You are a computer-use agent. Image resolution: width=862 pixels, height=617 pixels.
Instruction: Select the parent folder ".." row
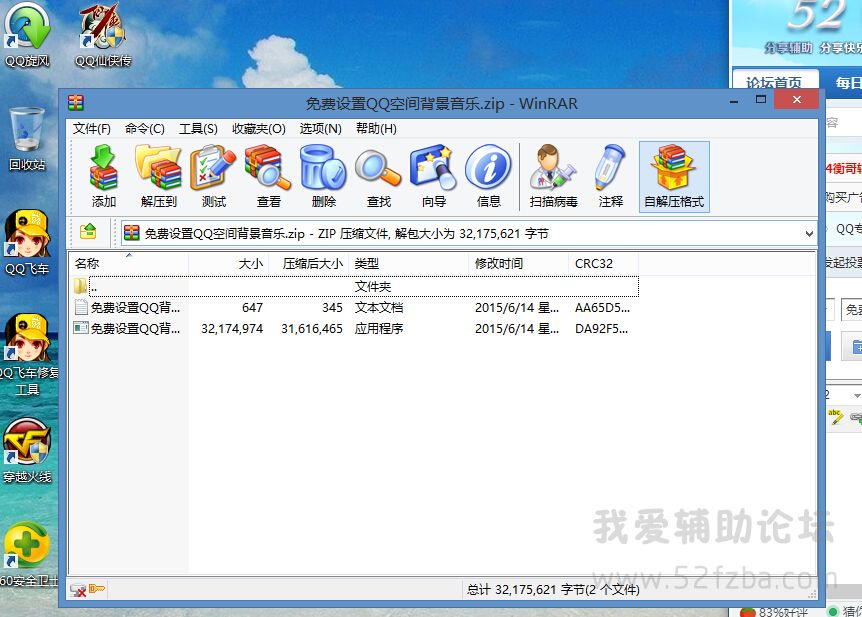(x=355, y=286)
